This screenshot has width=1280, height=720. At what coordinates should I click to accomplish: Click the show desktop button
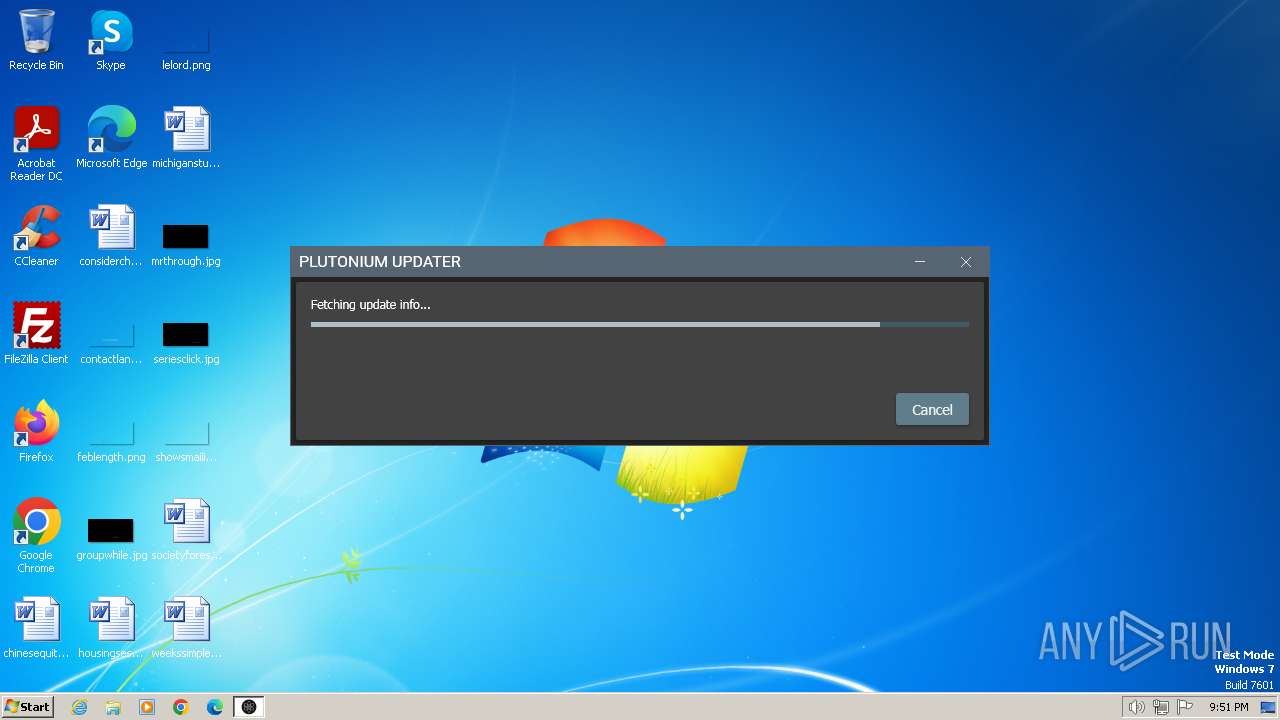click(1268, 707)
